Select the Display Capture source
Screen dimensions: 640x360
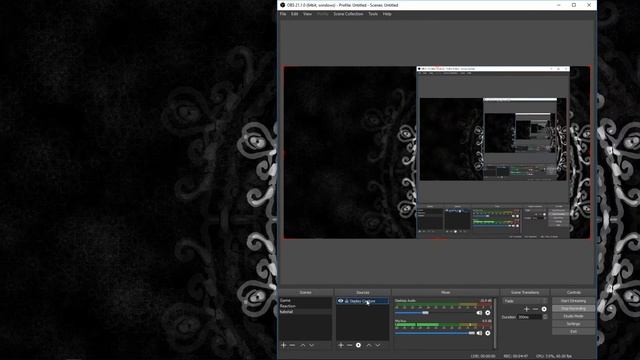coord(362,301)
